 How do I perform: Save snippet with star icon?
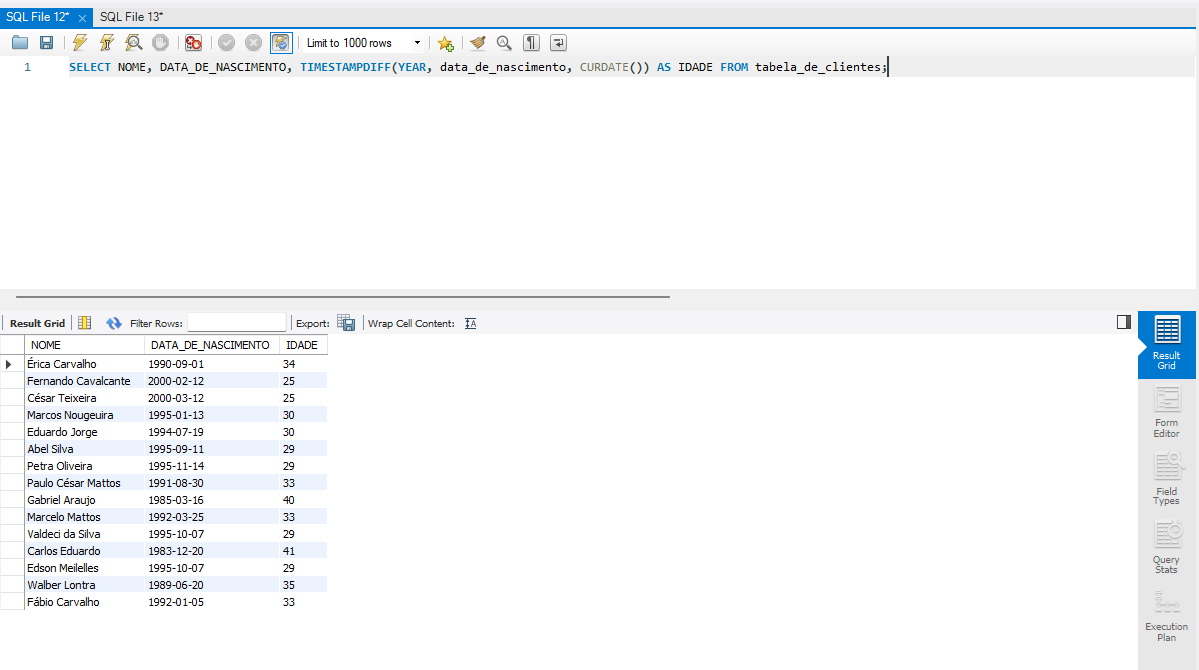pyautogui.click(x=446, y=43)
